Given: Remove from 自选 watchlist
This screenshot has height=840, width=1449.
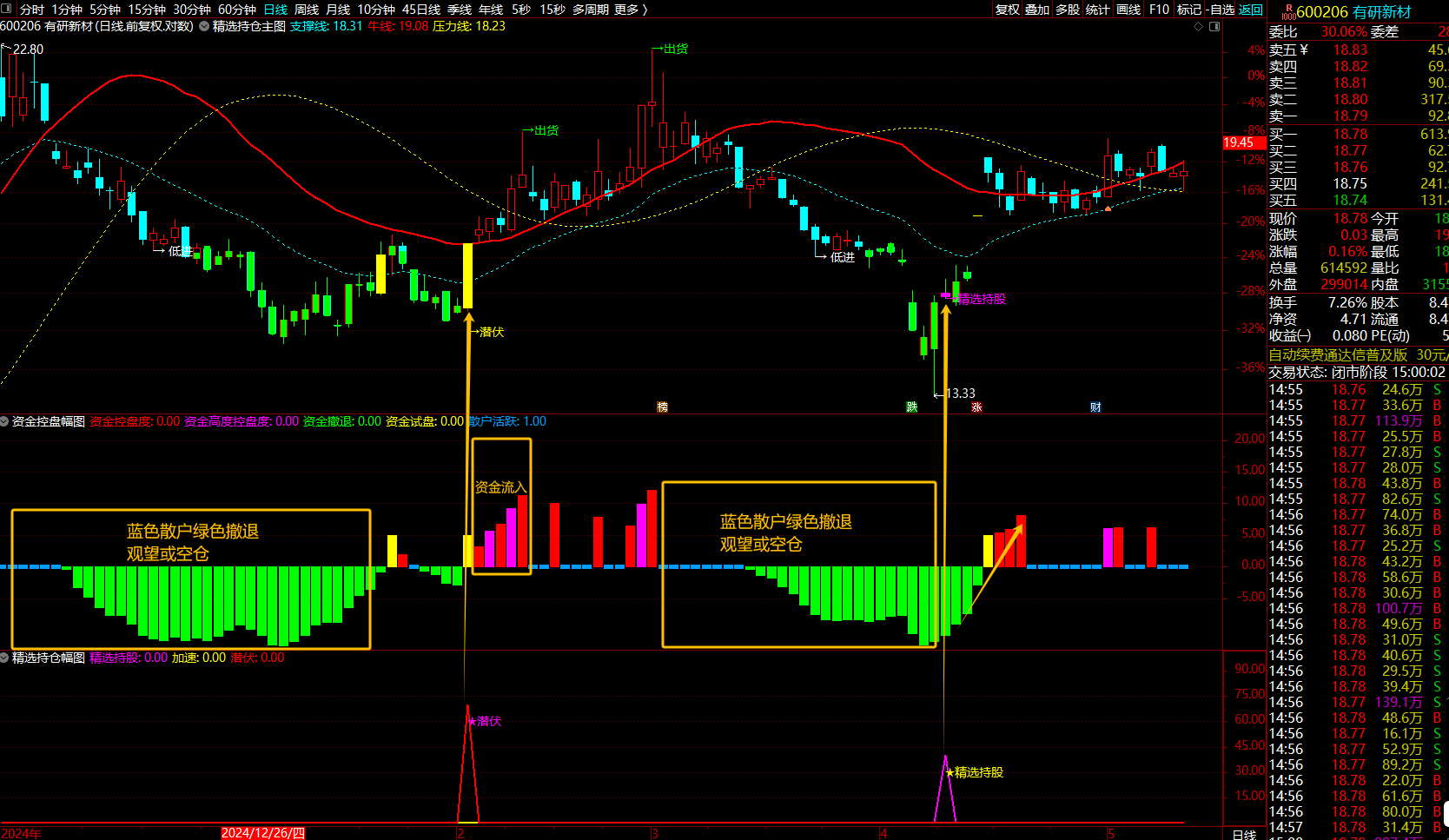Looking at the screenshot, I should pos(1220,10).
